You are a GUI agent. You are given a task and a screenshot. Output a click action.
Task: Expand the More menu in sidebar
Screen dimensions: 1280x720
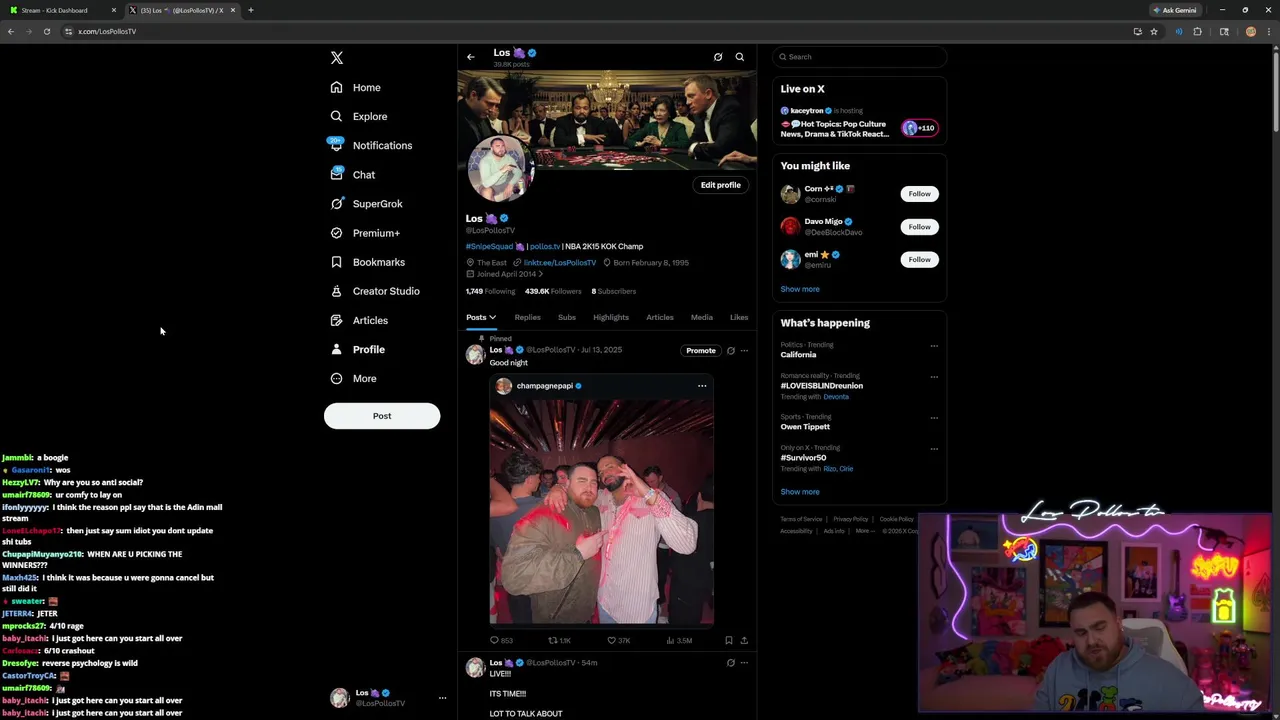(x=354, y=378)
